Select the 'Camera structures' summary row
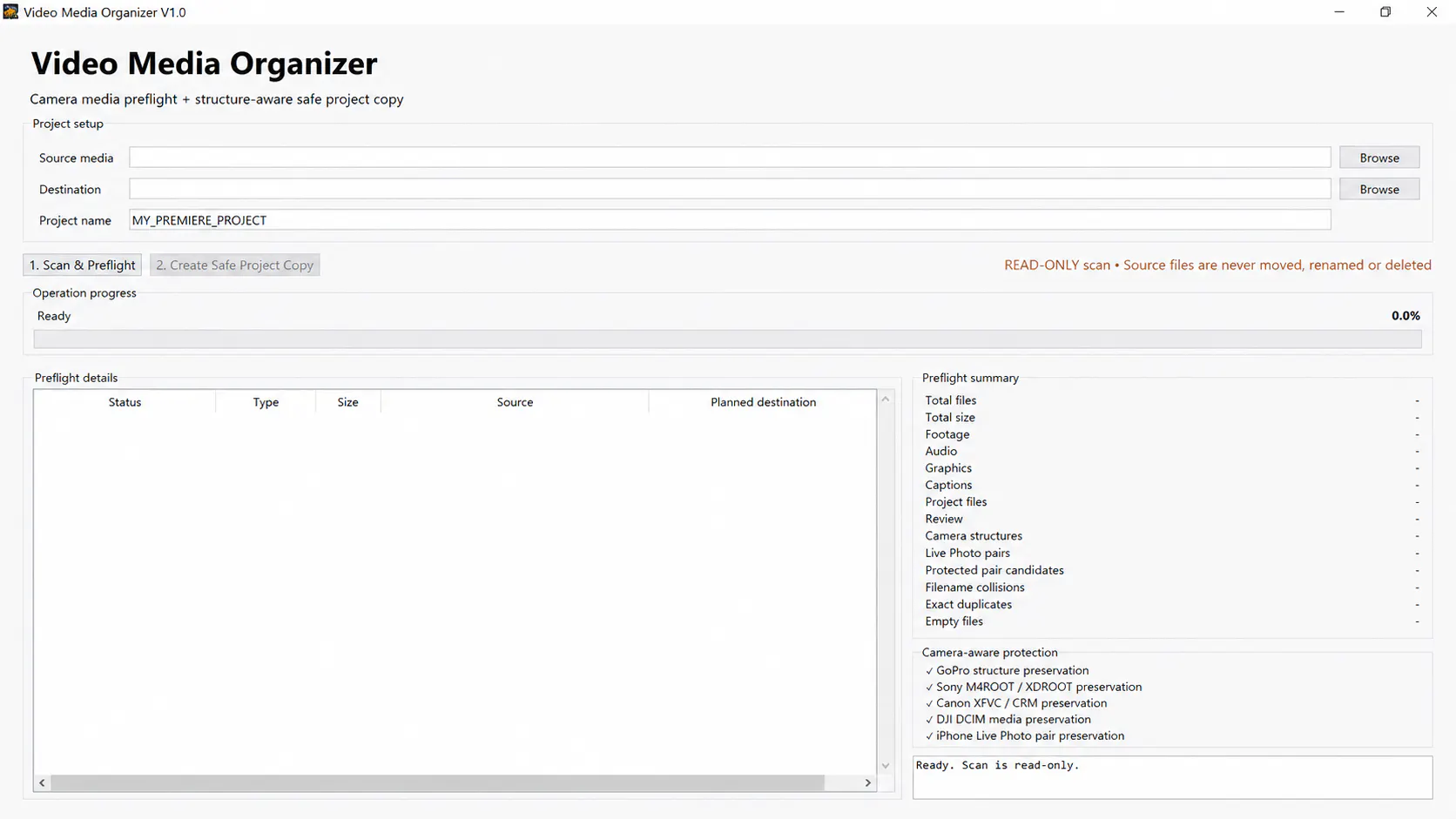This screenshot has width=1456, height=819. click(x=1172, y=536)
